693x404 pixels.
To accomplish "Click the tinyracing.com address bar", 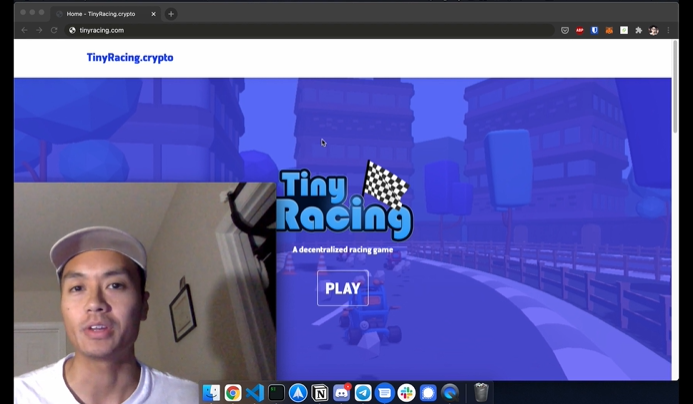I will point(309,30).
